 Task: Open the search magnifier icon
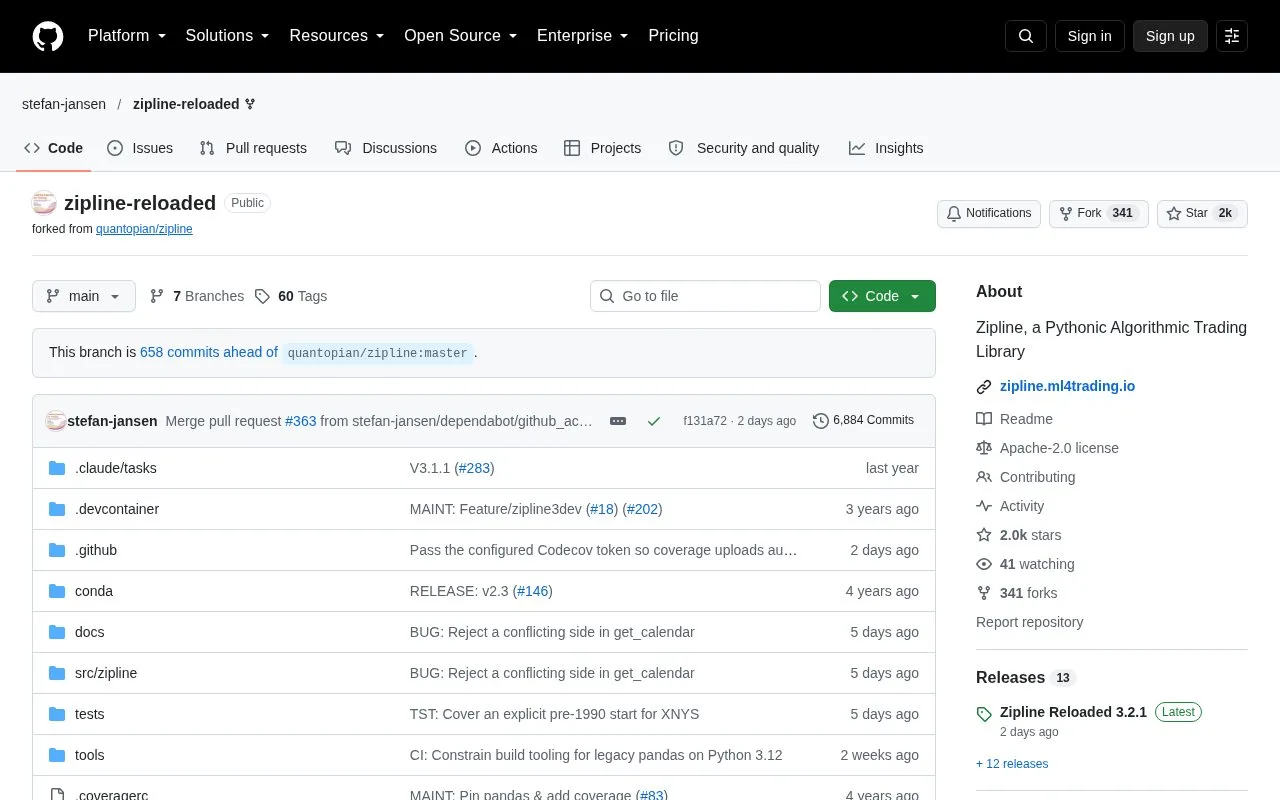tap(1026, 36)
